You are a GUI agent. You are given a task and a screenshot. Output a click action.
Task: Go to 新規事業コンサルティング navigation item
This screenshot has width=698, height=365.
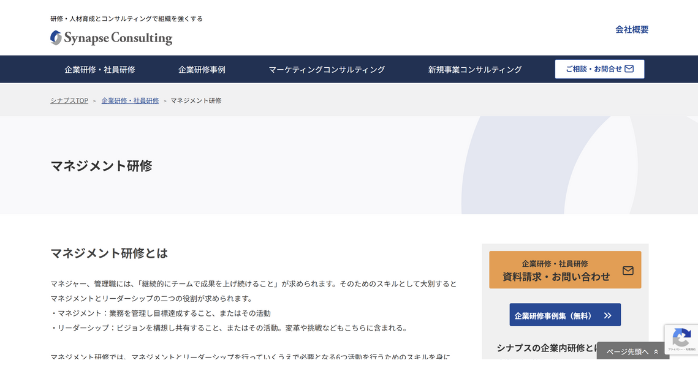pos(475,69)
